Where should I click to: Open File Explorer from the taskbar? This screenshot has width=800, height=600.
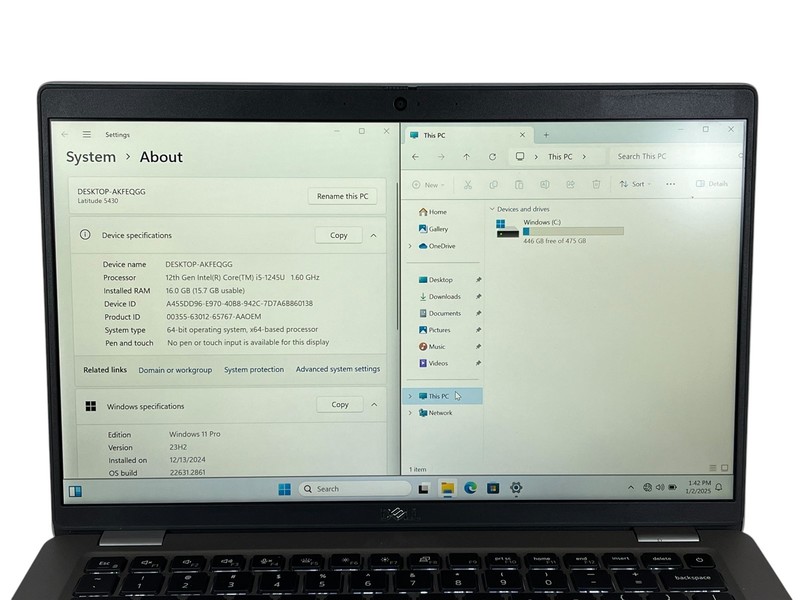tap(447, 488)
